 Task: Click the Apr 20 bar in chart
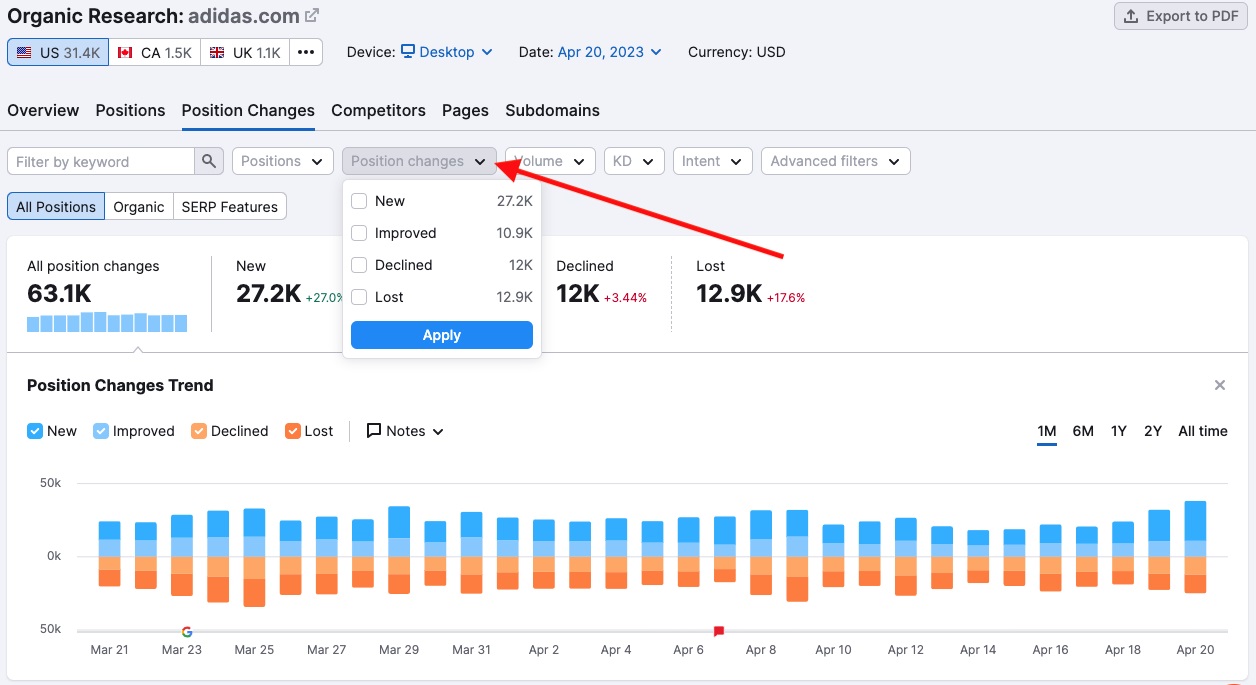[1195, 547]
